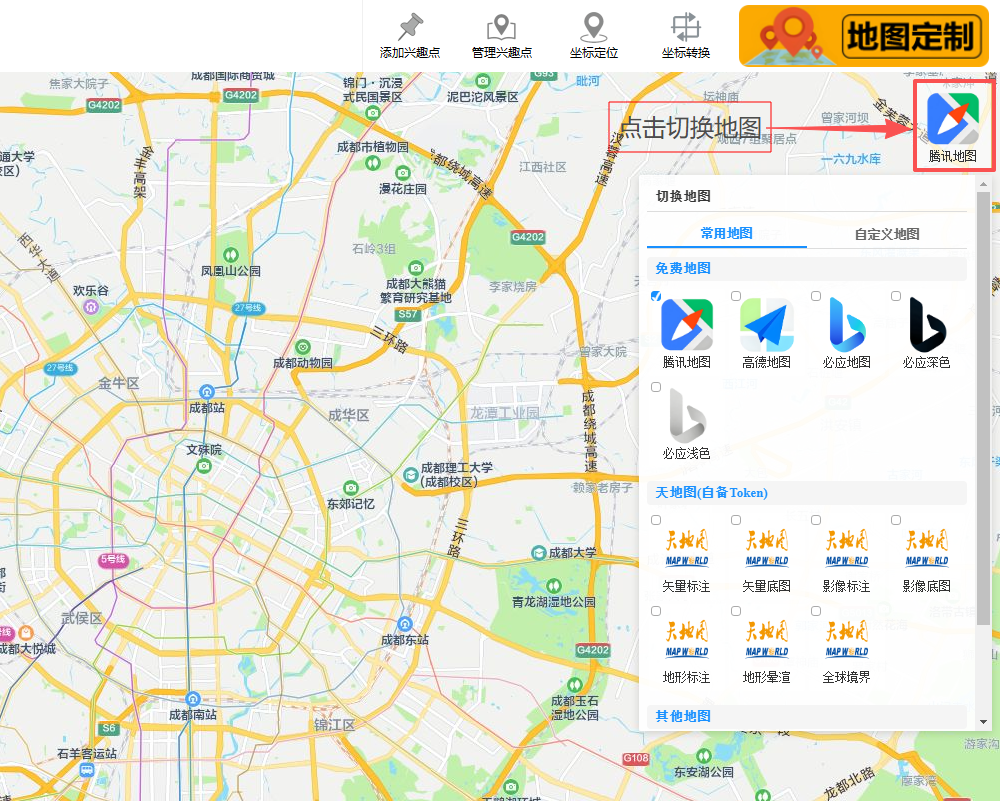Screen dimensions: 1000x801
Task: Click the 天地图(自备Token) section header
Action: pyautogui.click(x=807, y=492)
